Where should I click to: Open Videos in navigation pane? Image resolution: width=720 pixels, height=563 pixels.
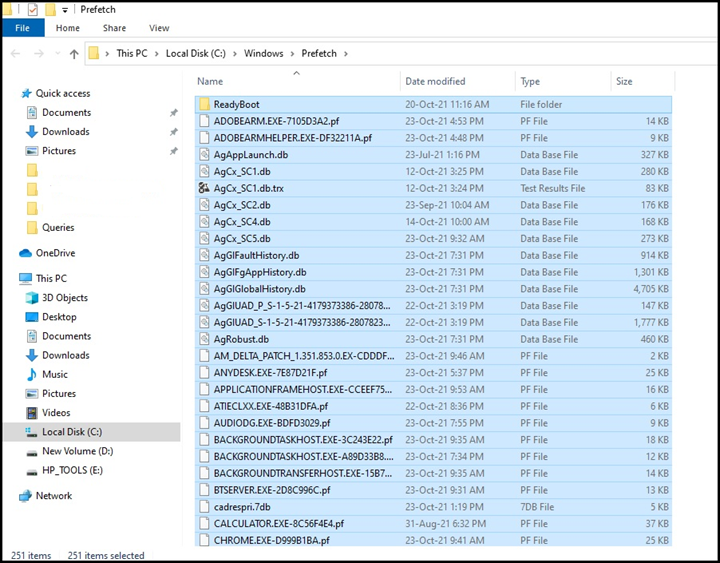pos(56,413)
